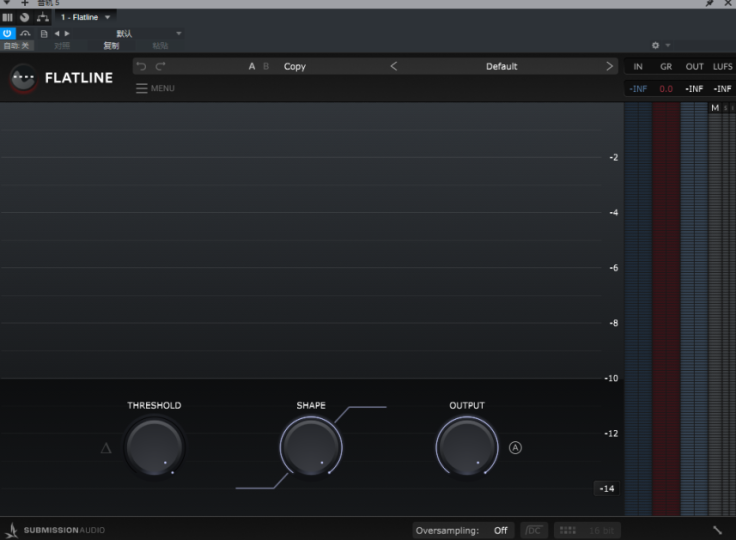Click the Submission Audio logo
The height and width of the screenshot is (540, 736).
tap(56, 530)
